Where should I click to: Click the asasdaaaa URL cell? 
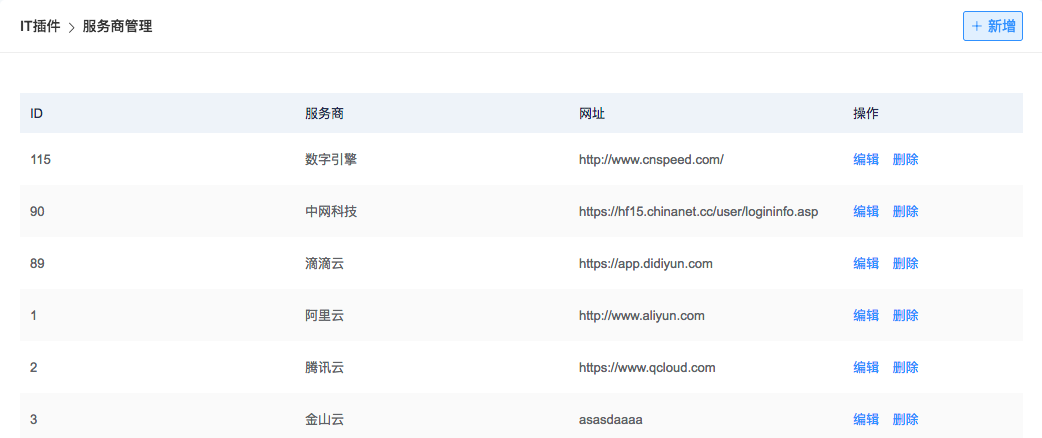pyautogui.click(x=611, y=419)
